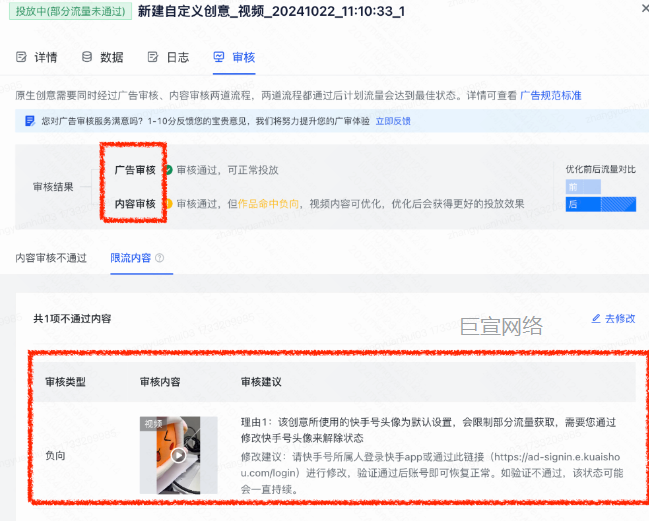Click the 数据 database icon
Screen dimensions: 649x521
point(87,57)
